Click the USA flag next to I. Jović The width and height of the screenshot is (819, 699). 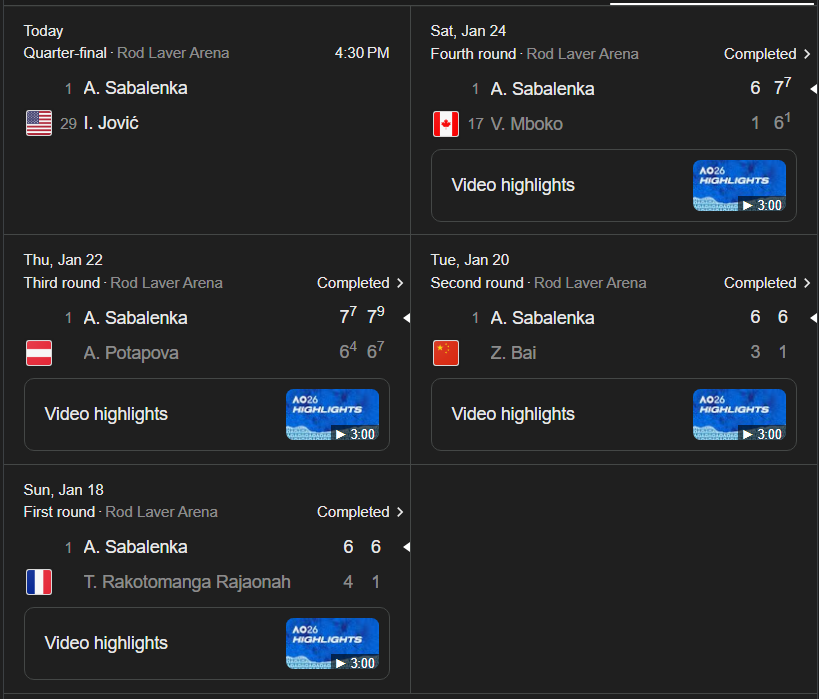coord(38,124)
